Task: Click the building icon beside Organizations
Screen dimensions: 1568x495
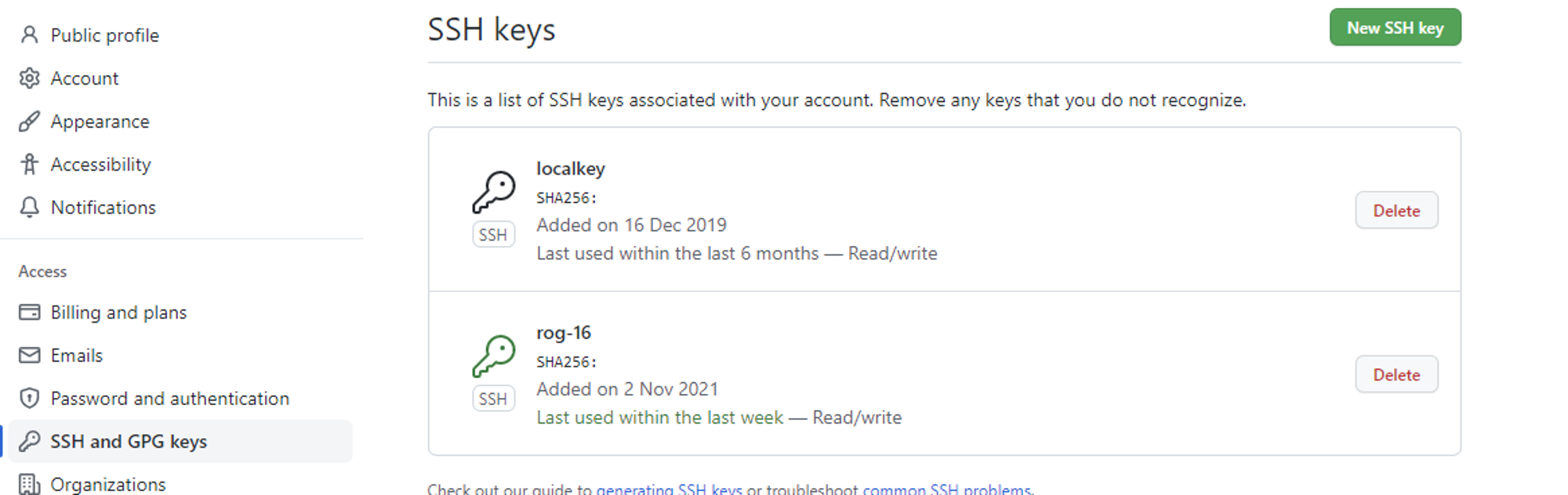Action: click(x=29, y=485)
